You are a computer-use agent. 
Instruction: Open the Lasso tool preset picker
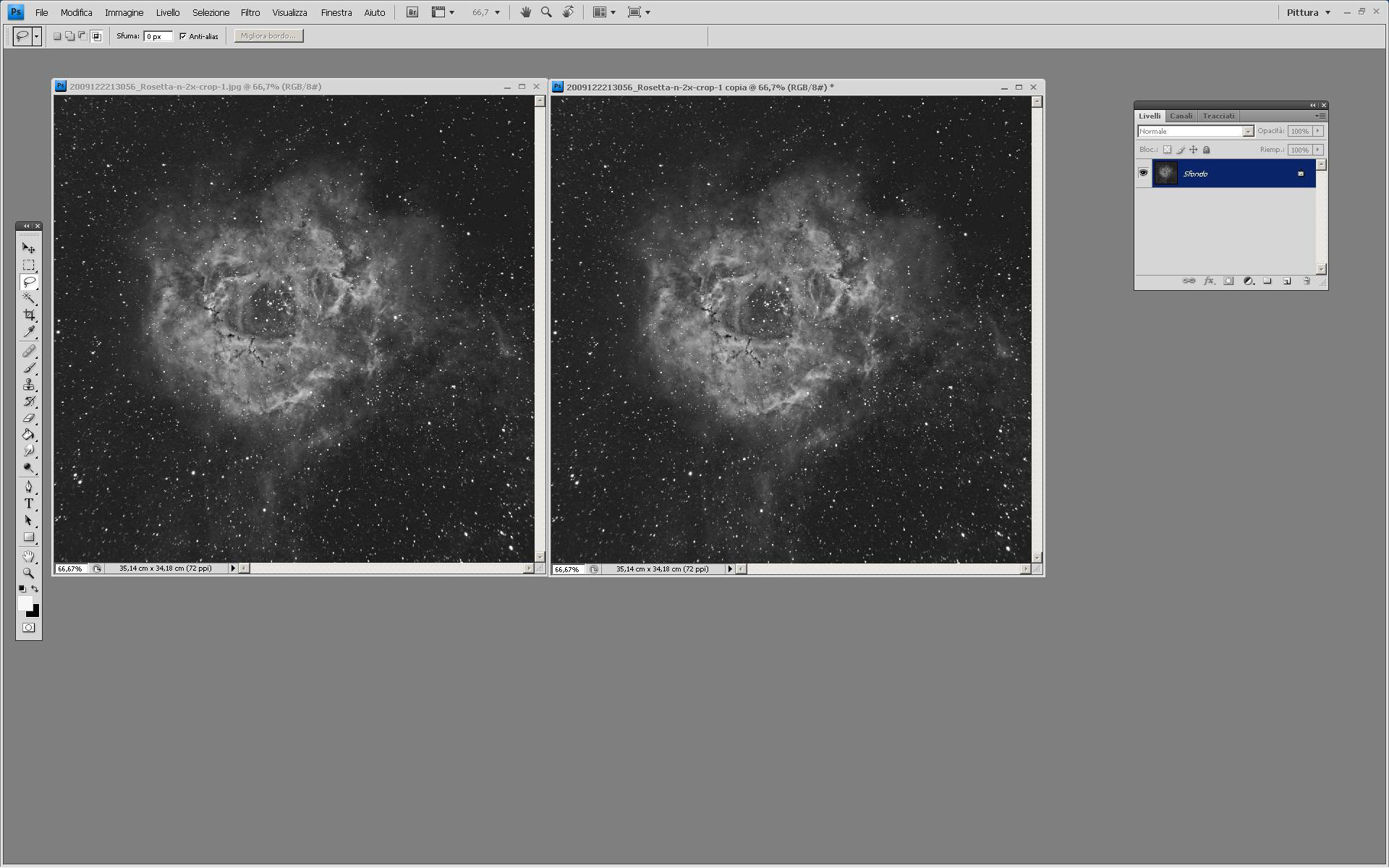point(36,36)
